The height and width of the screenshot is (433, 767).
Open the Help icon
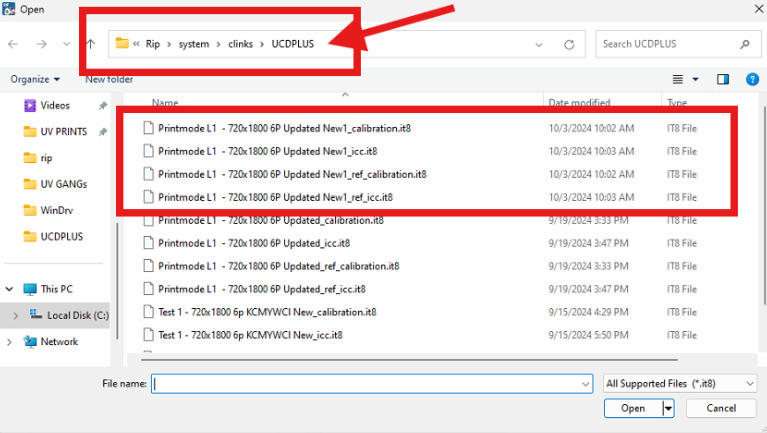(x=752, y=79)
